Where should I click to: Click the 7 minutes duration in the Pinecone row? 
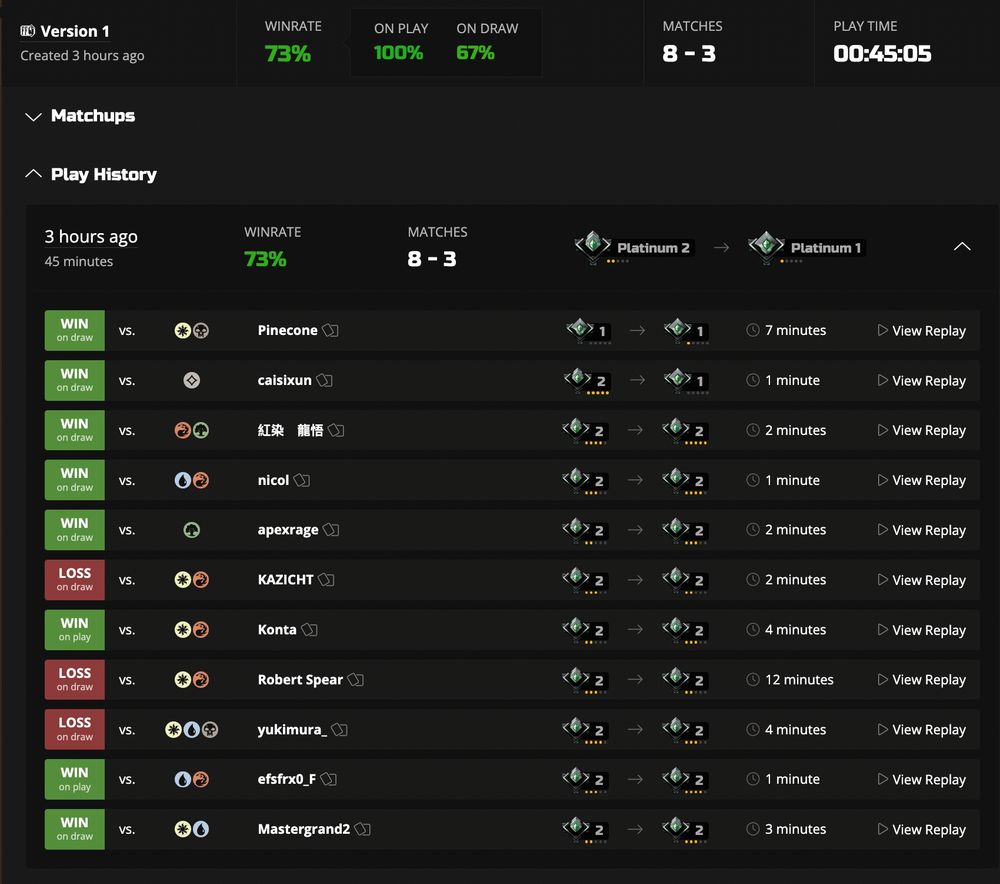(786, 330)
